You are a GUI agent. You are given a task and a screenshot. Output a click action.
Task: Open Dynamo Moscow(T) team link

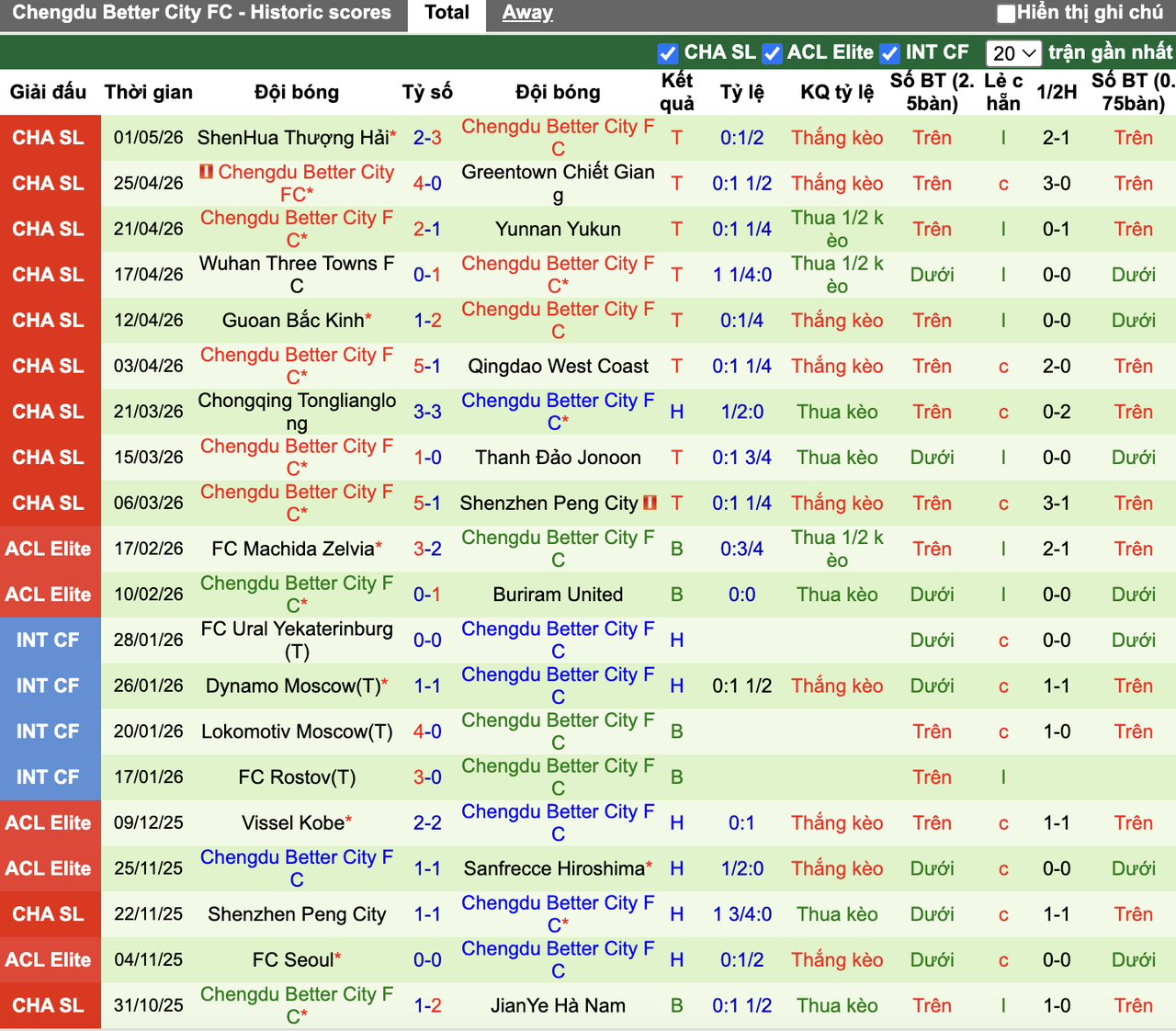click(293, 685)
